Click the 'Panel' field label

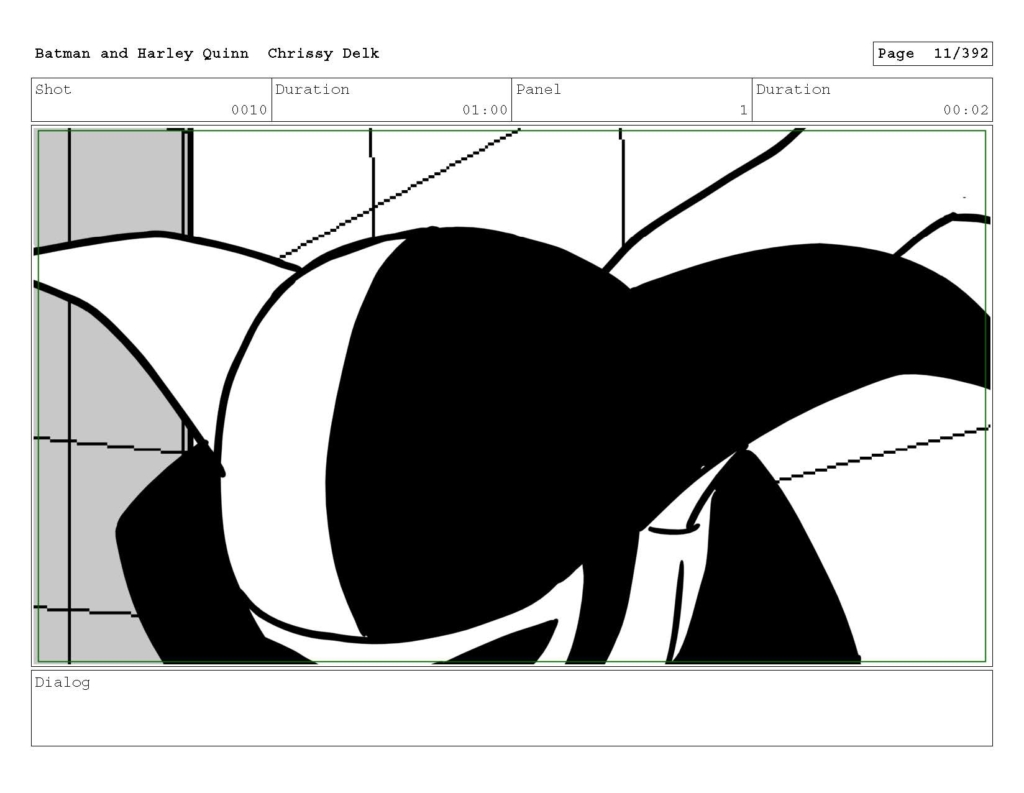(538, 89)
